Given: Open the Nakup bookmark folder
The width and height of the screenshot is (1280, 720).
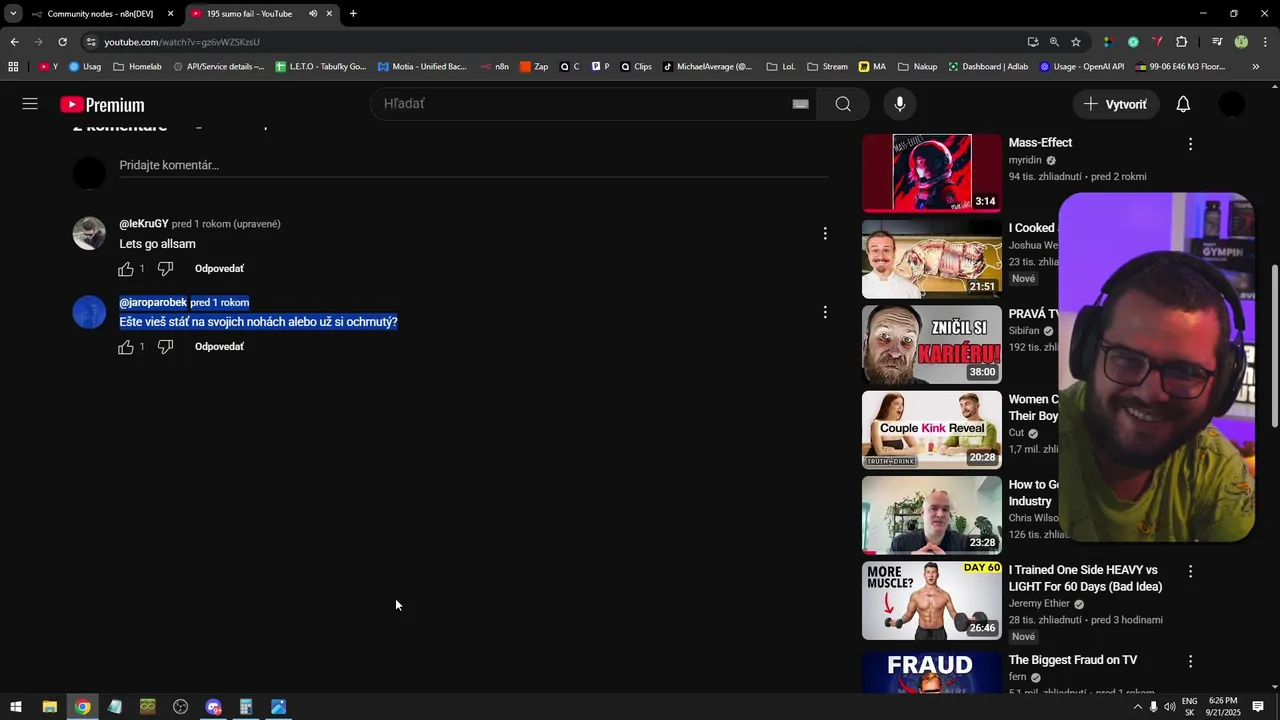Looking at the screenshot, I should coord(917,67).
